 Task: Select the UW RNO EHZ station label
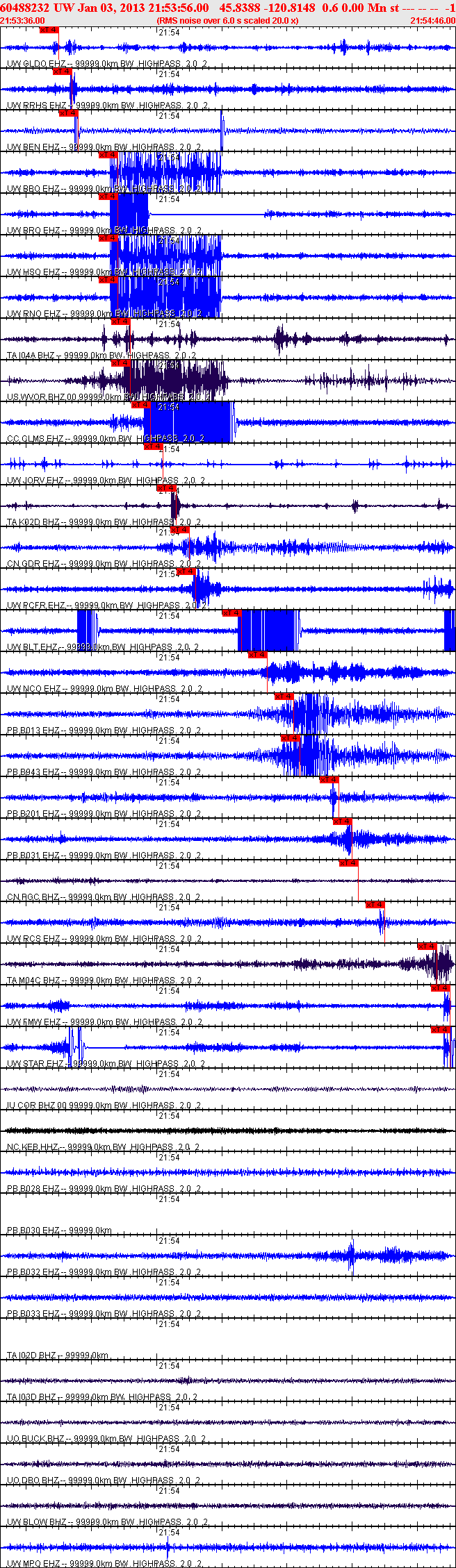click(105, 314)
